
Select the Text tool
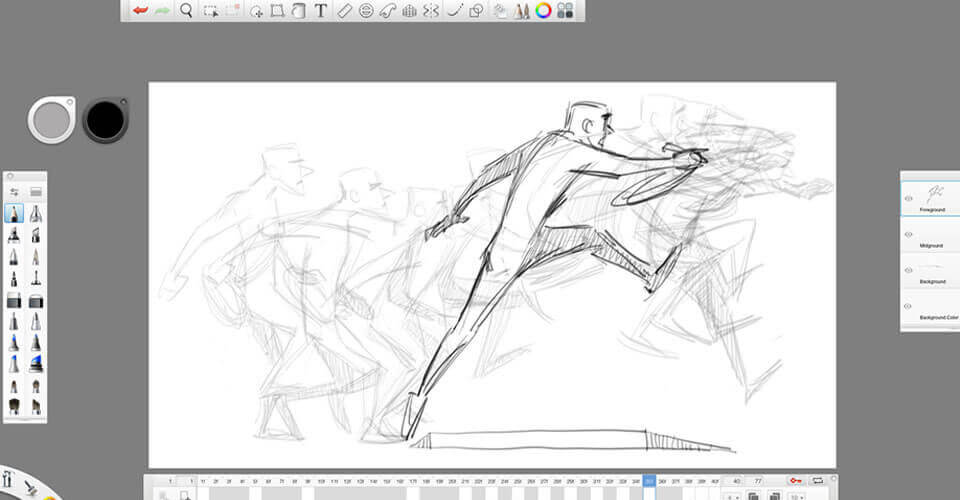(x=321, y=11)
